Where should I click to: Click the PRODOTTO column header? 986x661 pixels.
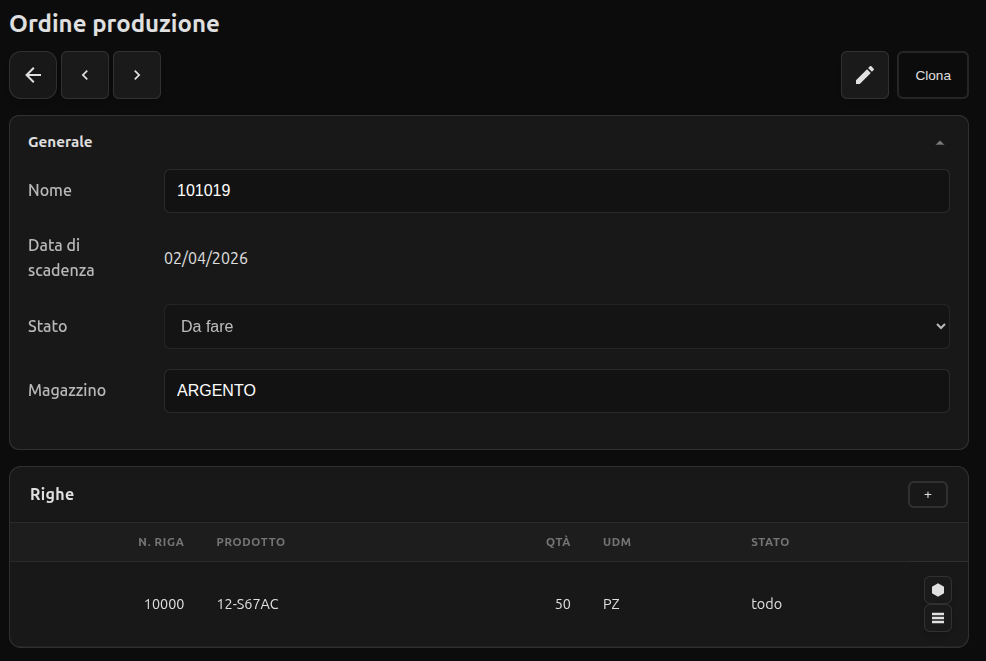pyautogui.click(x=251, y=542)
